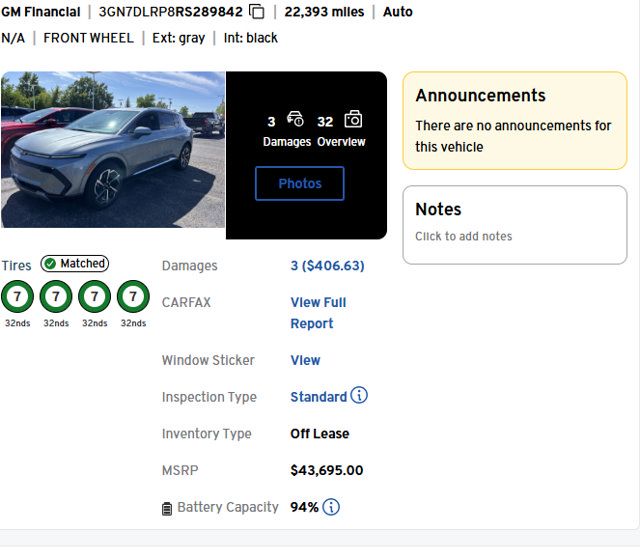Click the Ext: gray color text
640x560 pixels.
[178, 38]
